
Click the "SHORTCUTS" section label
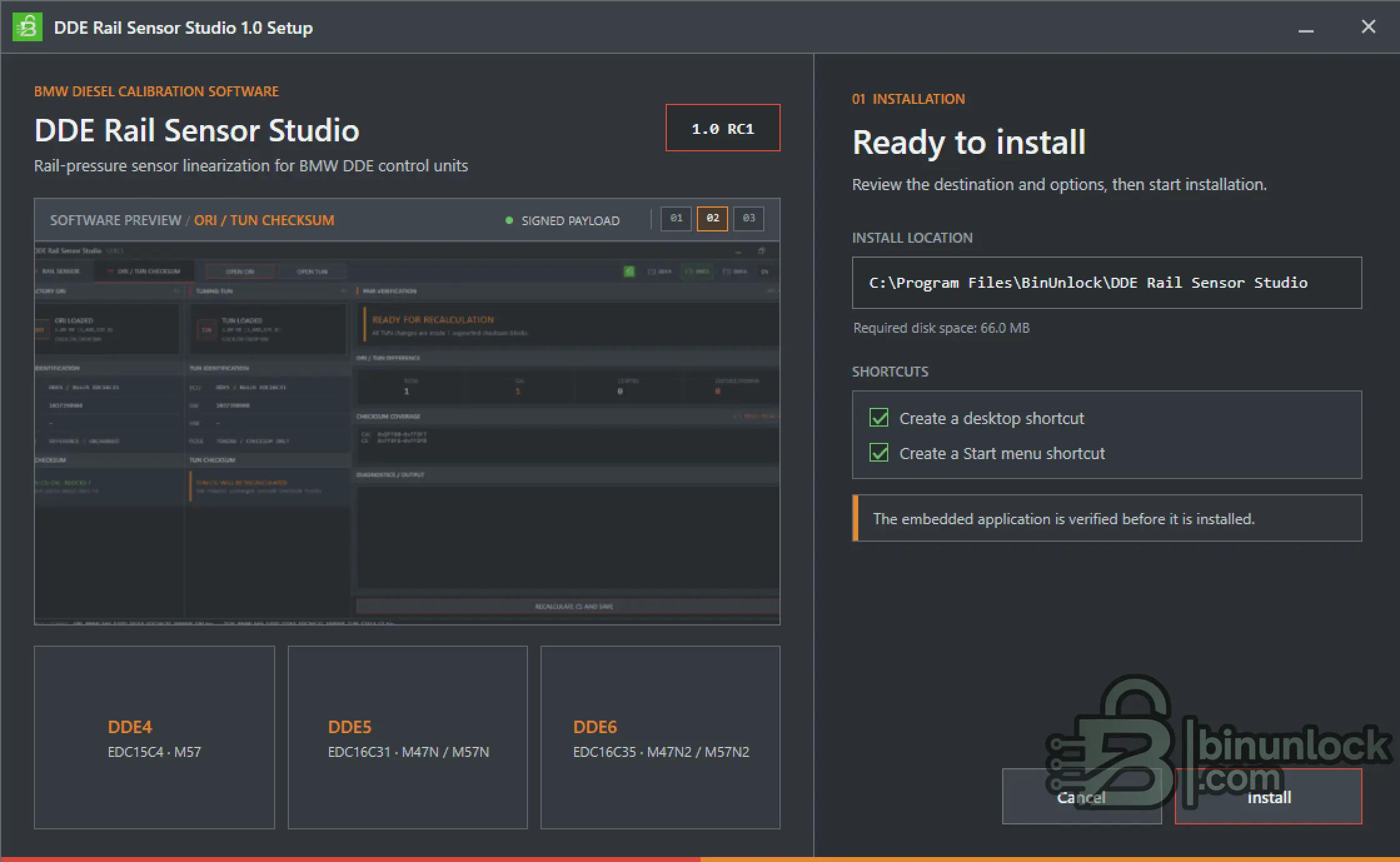[890, 372]
